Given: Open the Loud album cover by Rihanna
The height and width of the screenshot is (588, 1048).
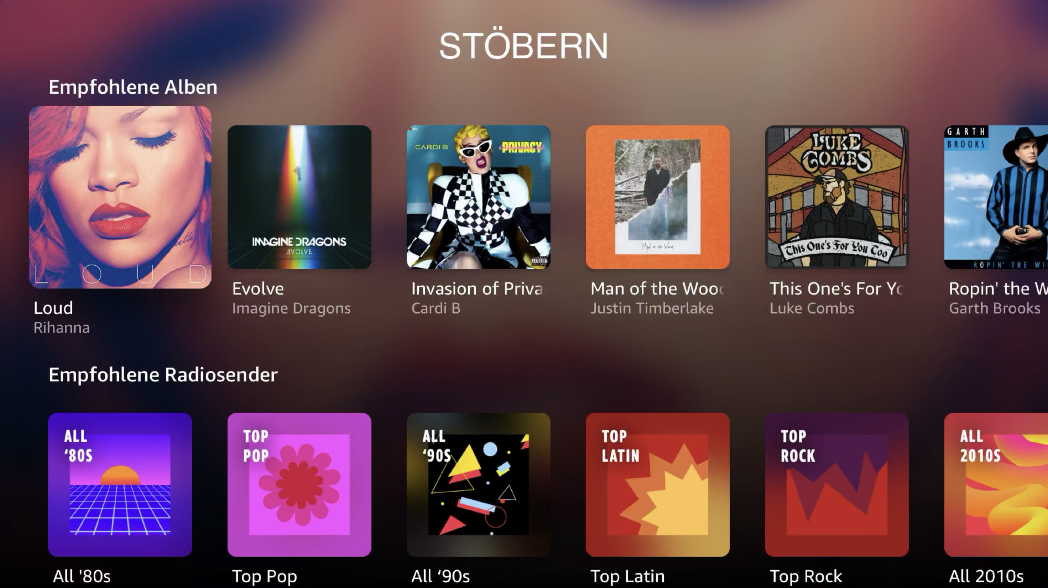Looking at the screenshot, I should 120,197.
